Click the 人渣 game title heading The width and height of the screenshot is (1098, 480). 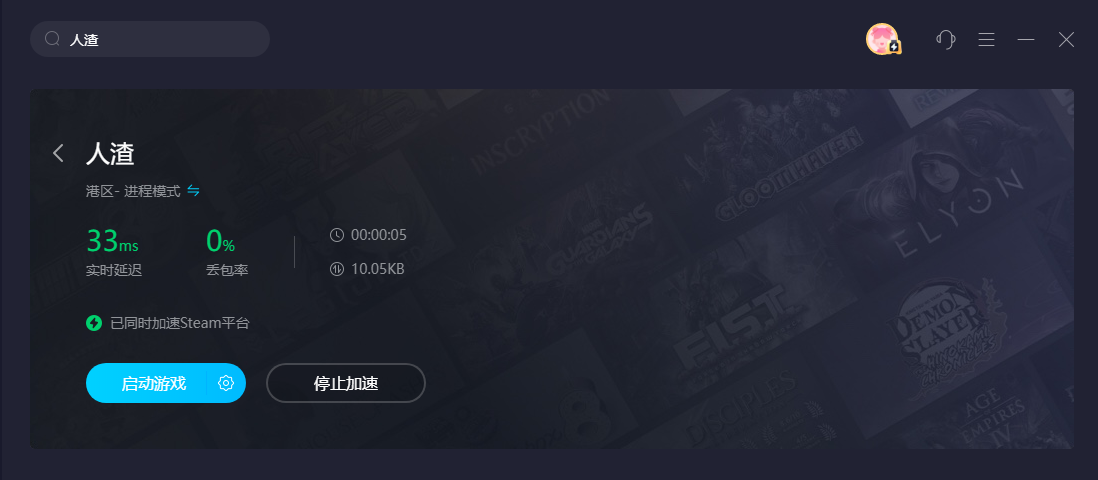110,153
